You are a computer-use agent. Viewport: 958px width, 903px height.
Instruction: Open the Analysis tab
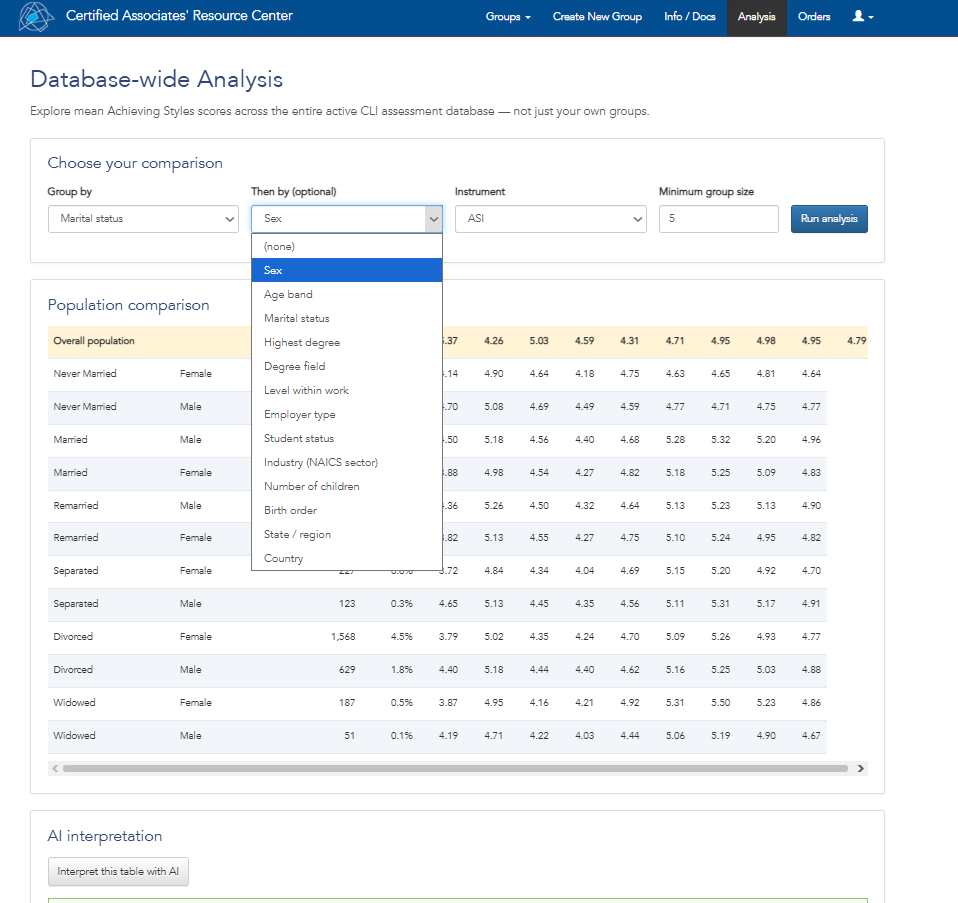coord(756,18)
